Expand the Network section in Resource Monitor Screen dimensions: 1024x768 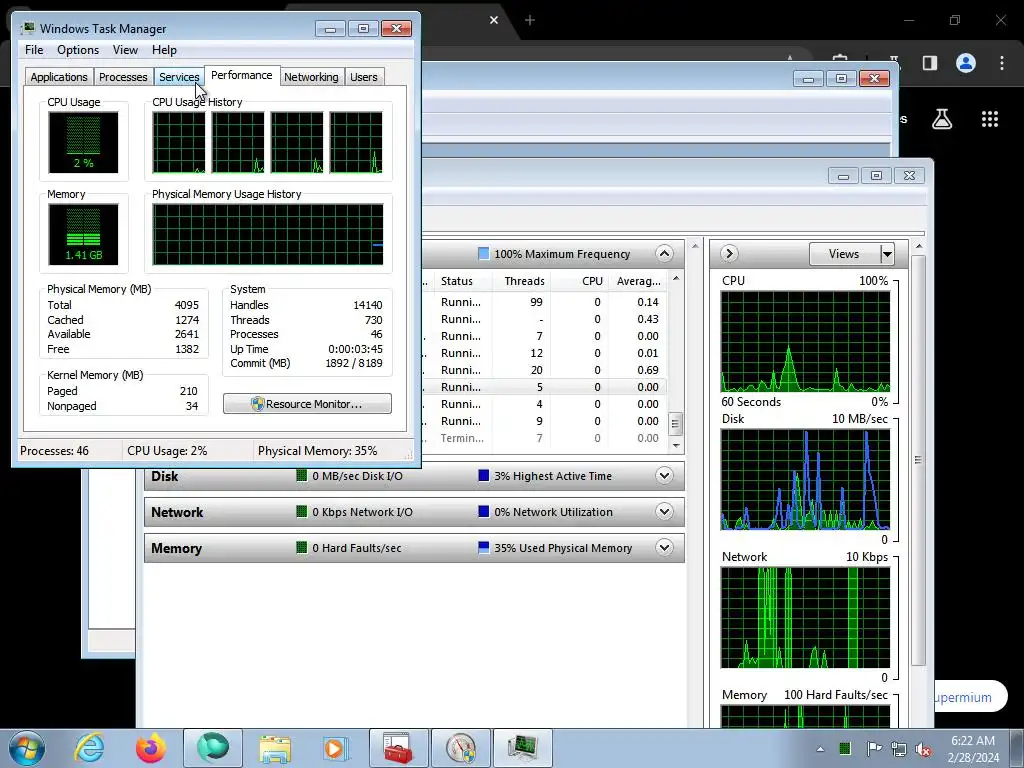coord(664,511)
